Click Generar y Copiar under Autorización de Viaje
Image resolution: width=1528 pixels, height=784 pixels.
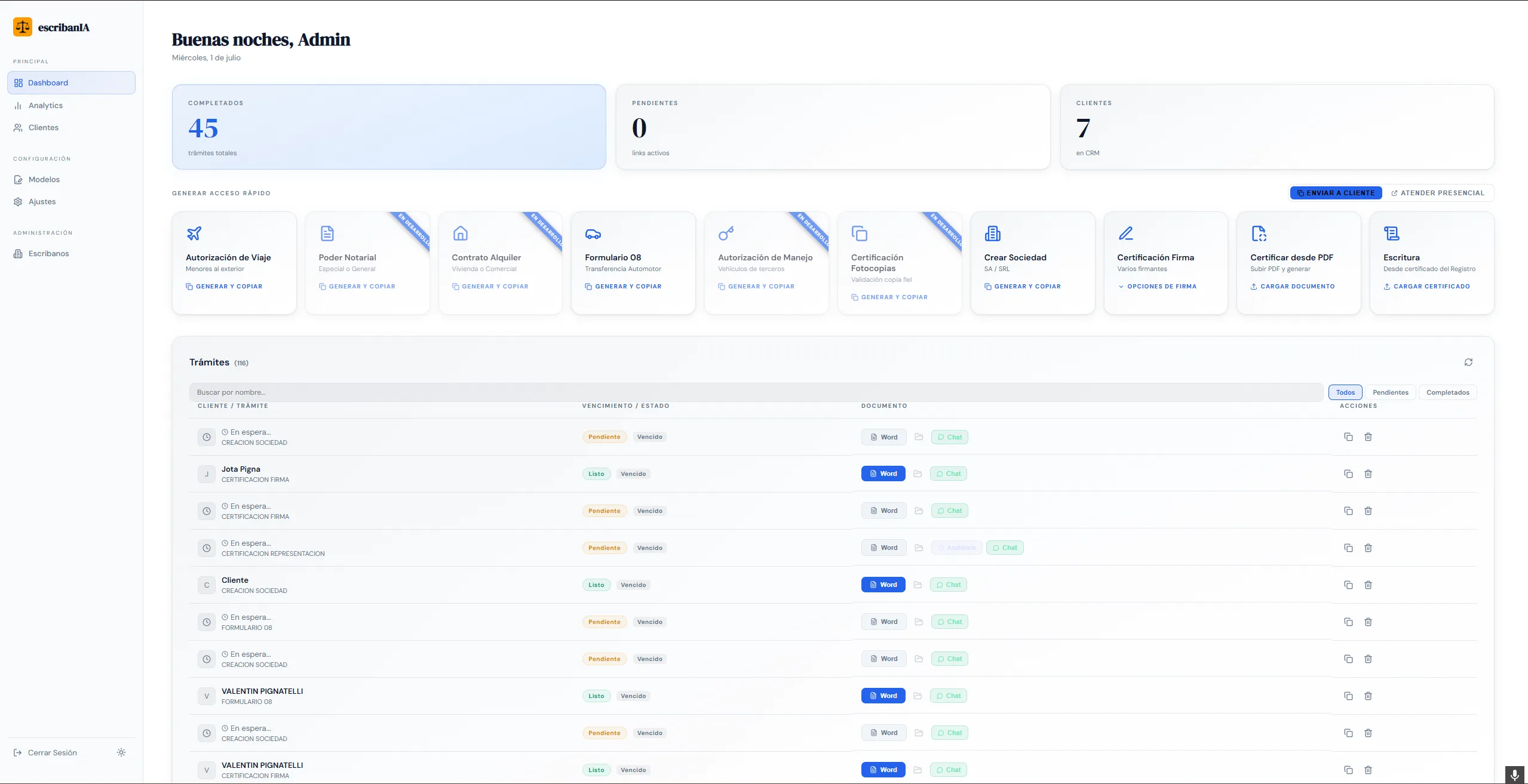click(x=224, y=286)
